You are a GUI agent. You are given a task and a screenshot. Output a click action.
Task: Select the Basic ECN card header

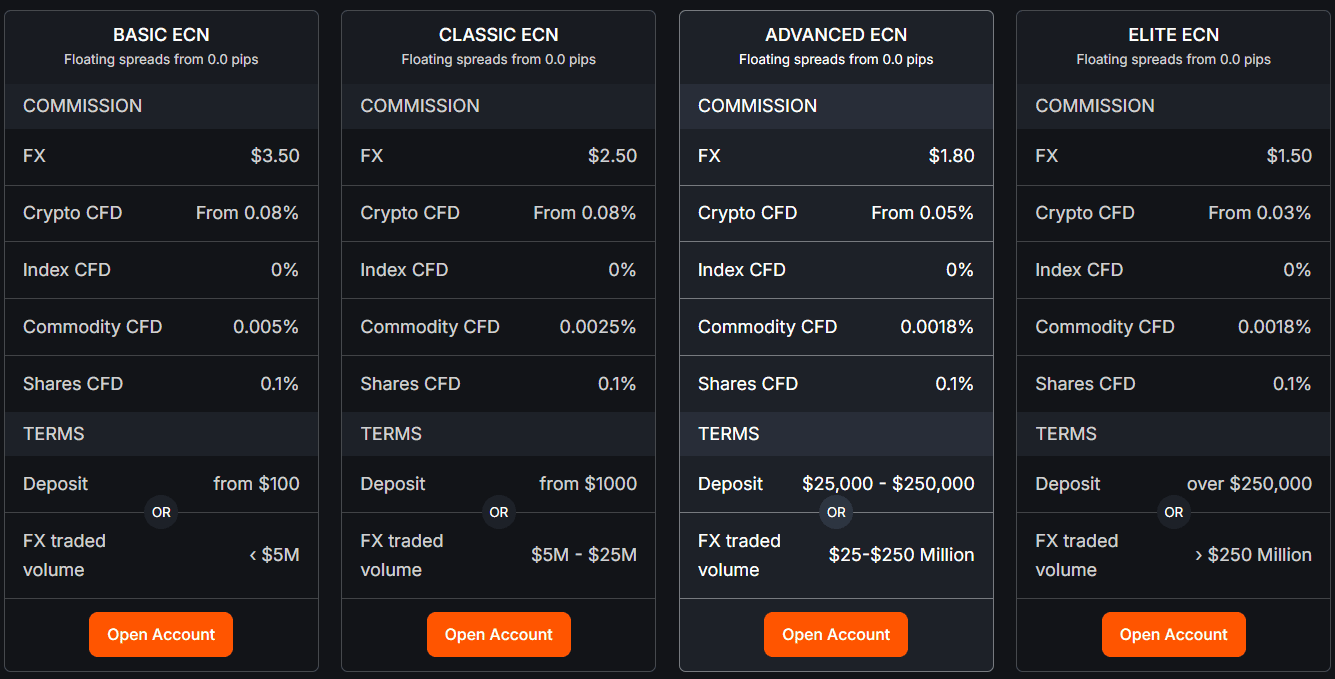coord(160,34)
